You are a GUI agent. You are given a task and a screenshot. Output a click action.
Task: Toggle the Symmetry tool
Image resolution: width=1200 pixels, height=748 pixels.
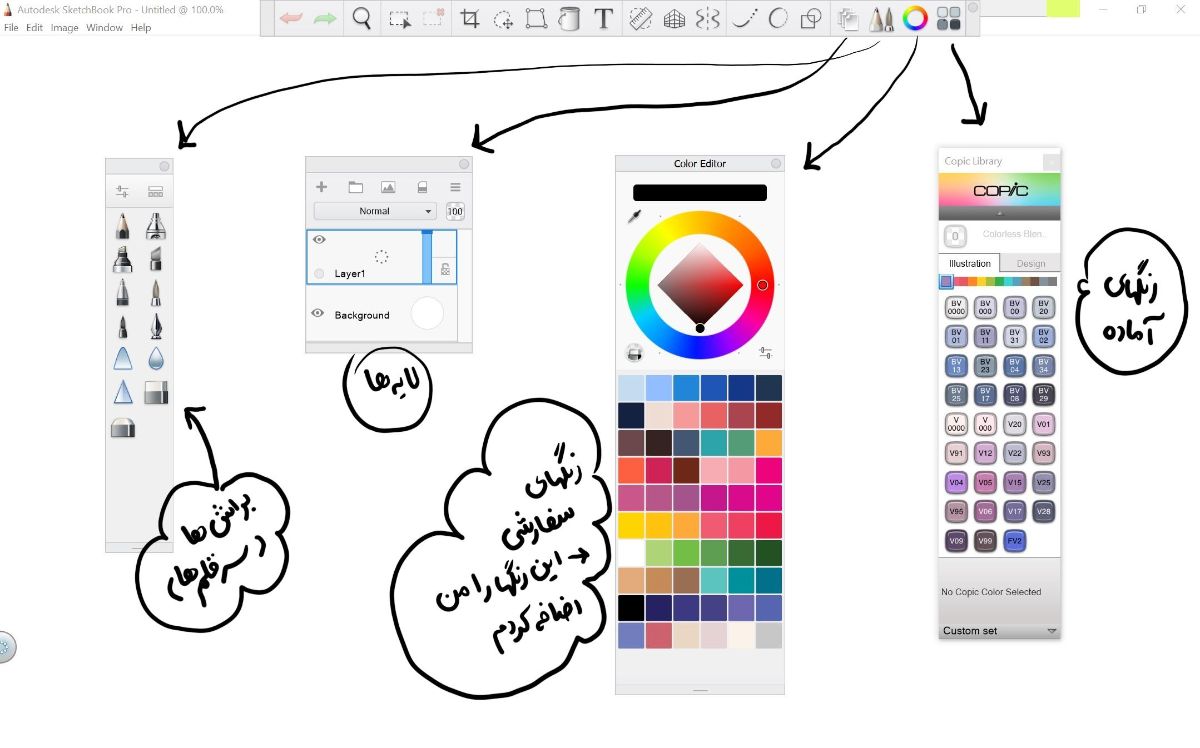pos(707,19)
